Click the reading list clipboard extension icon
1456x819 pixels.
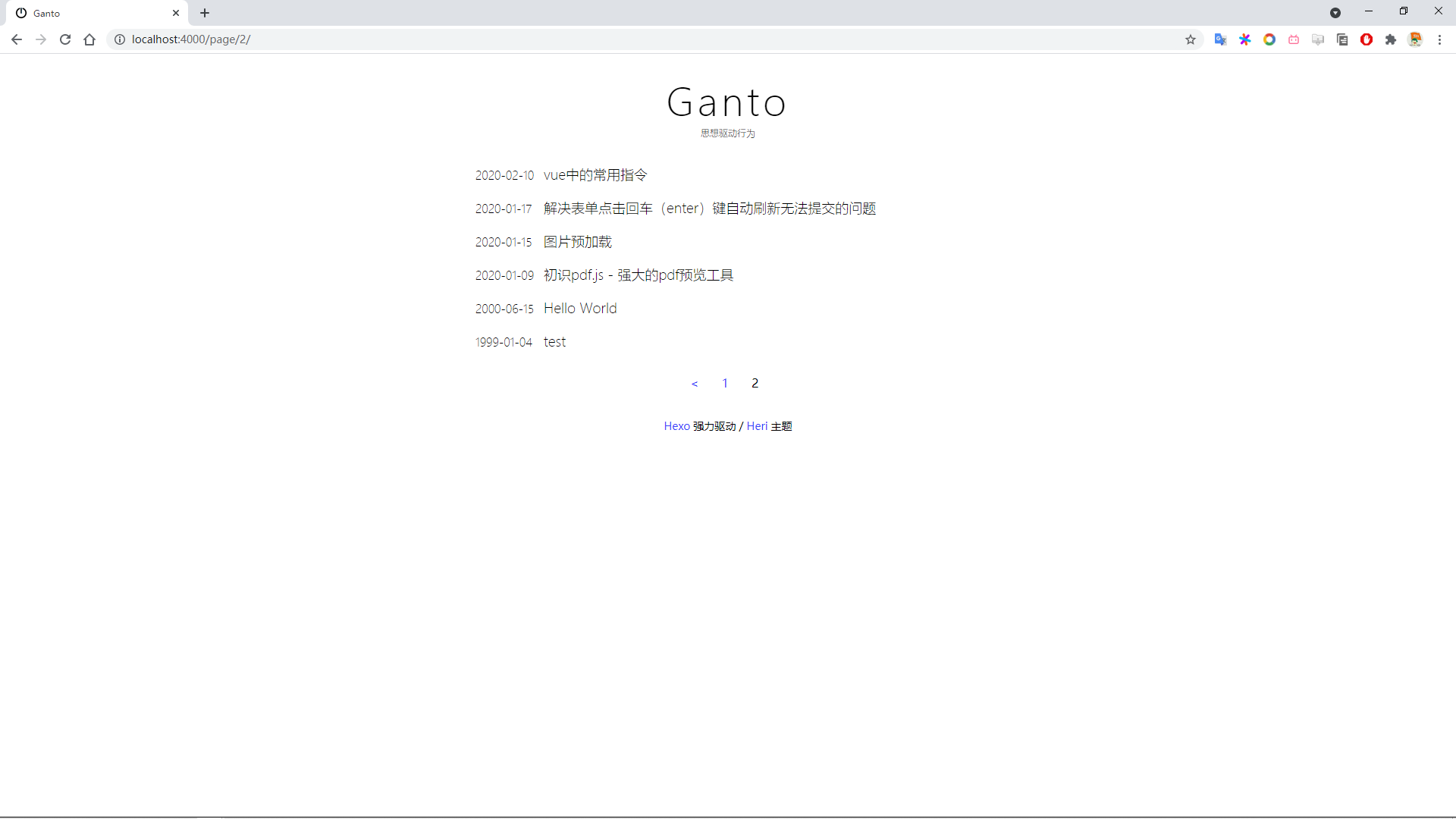click(1342, 39)
